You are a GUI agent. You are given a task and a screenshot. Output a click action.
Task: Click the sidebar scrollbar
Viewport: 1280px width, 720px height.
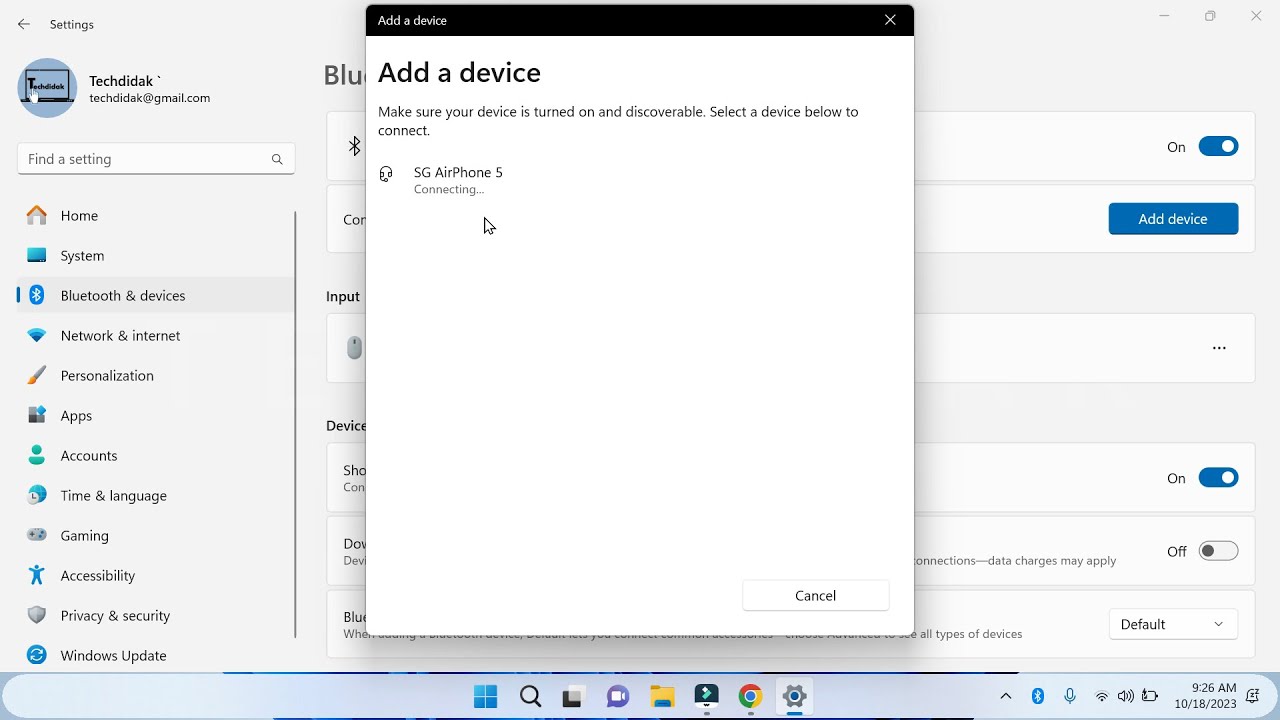coord(295,425)
